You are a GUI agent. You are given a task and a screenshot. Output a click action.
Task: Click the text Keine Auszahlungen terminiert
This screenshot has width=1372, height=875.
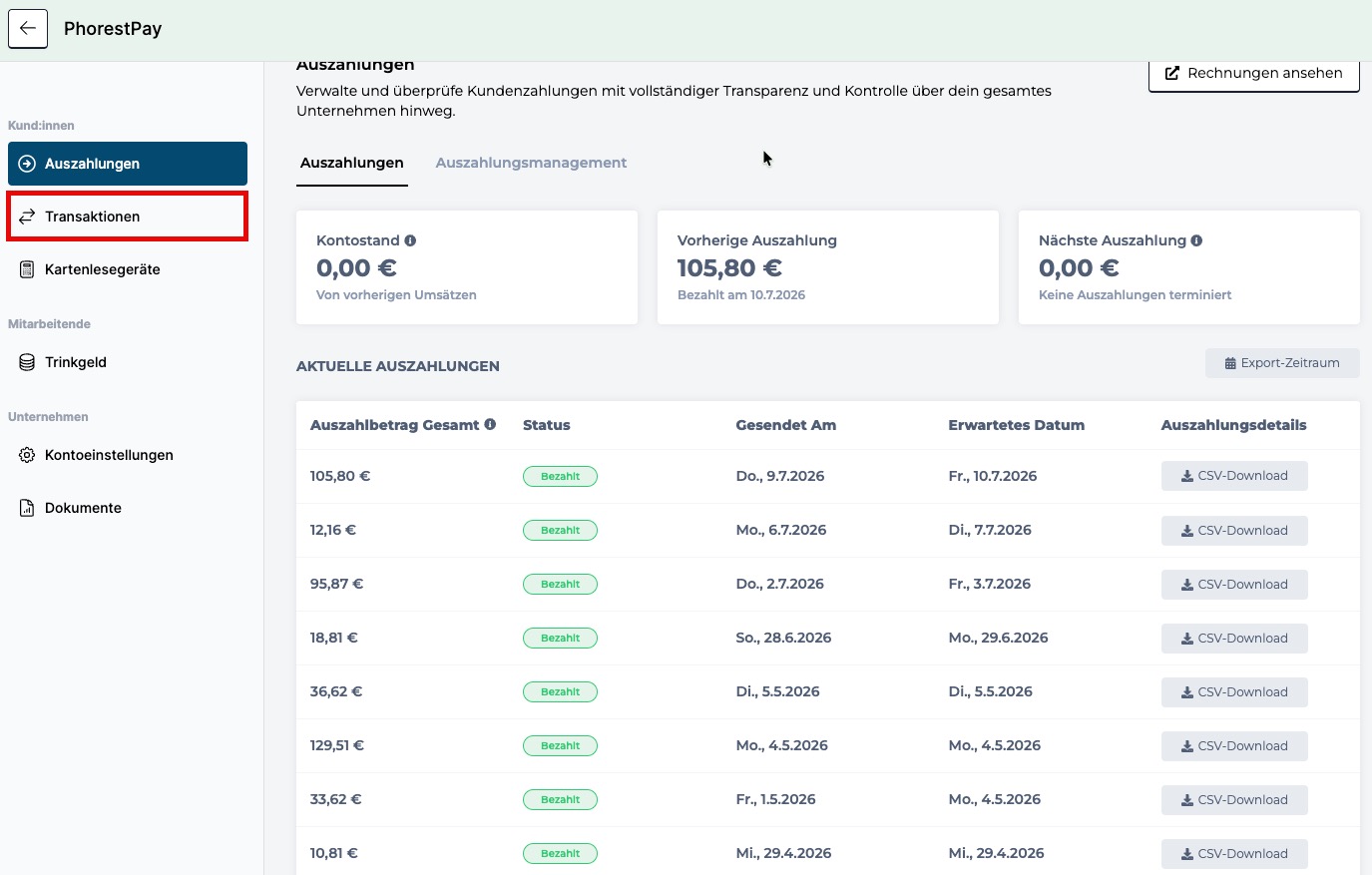click(x=1135, y=295)
